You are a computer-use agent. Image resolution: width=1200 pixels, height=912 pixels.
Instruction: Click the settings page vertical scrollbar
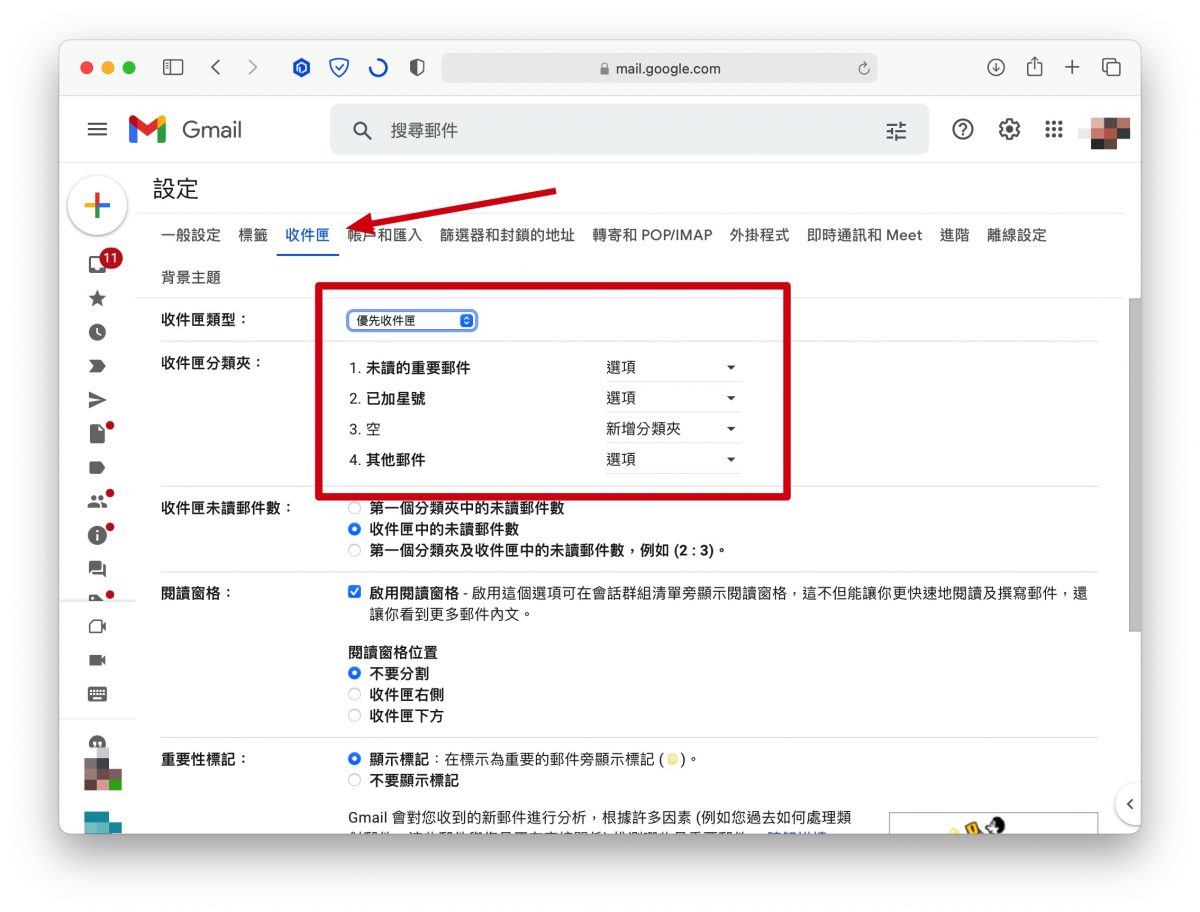[x=1133, y=464]
